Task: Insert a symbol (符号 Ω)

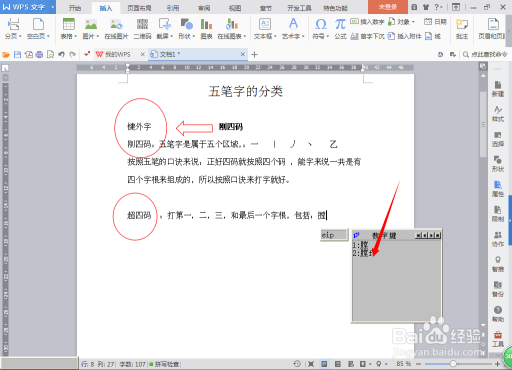Action: click(320, 29)
